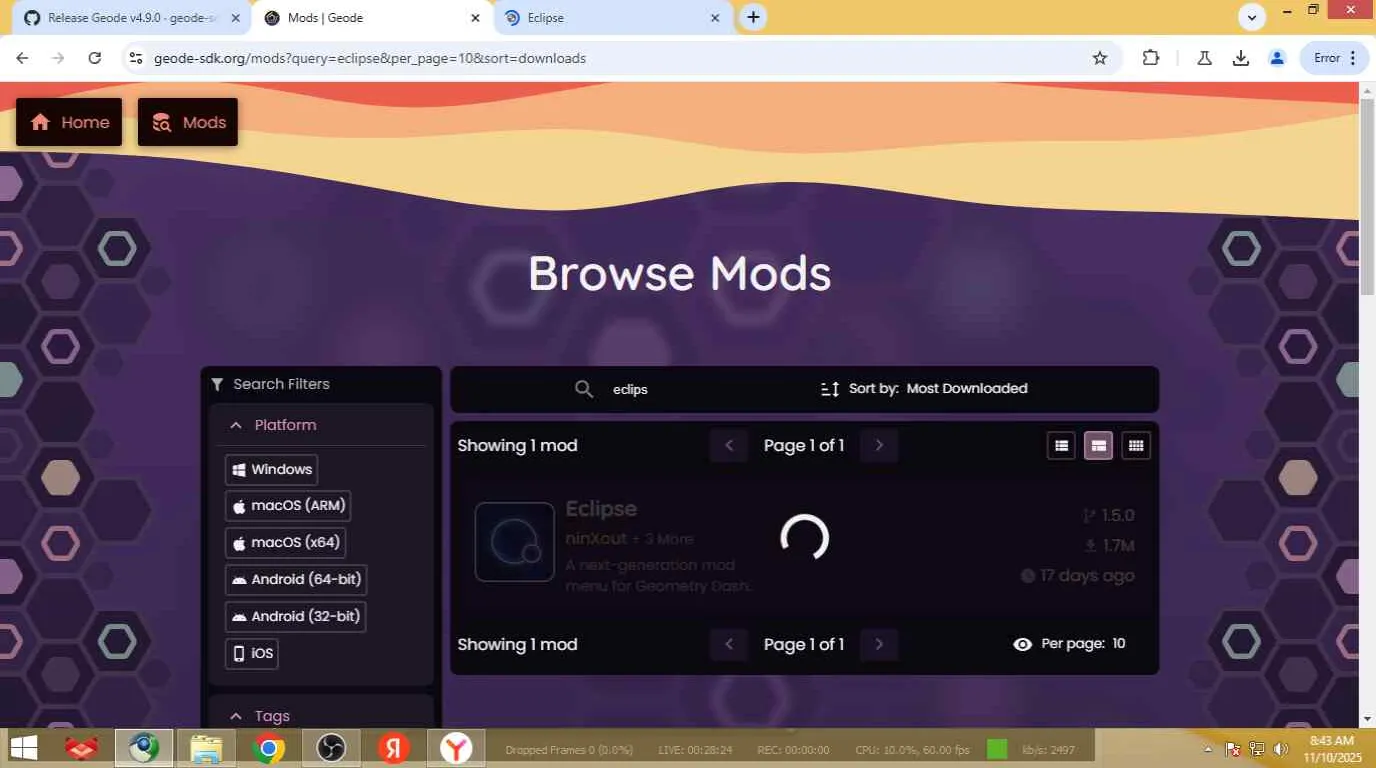Toggle the Android (64-bit) platform filter
The width and height of the screenshot is (1376, 768).
(295, 580)
